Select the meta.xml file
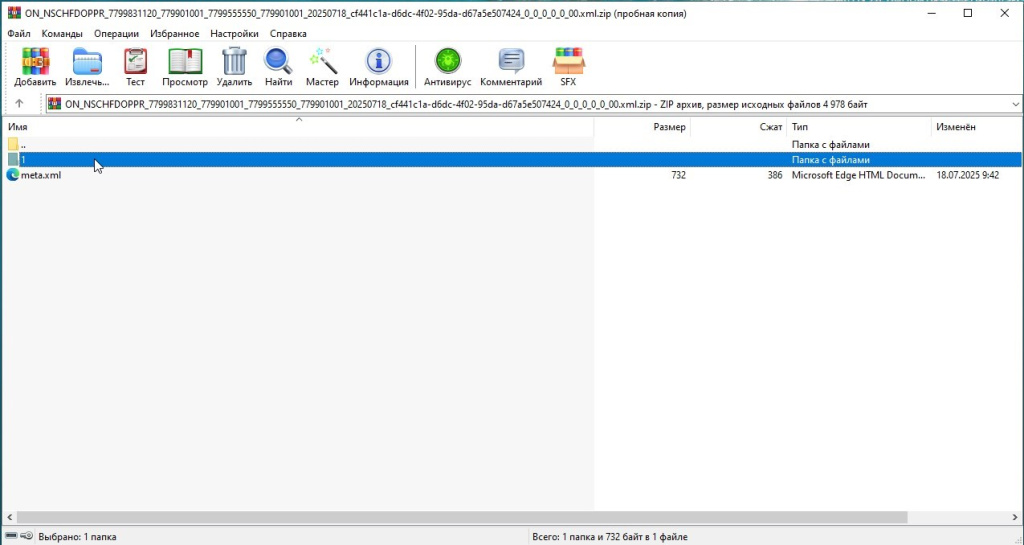The width and height of the screenshot is (1024, 545). pos(41,175)
